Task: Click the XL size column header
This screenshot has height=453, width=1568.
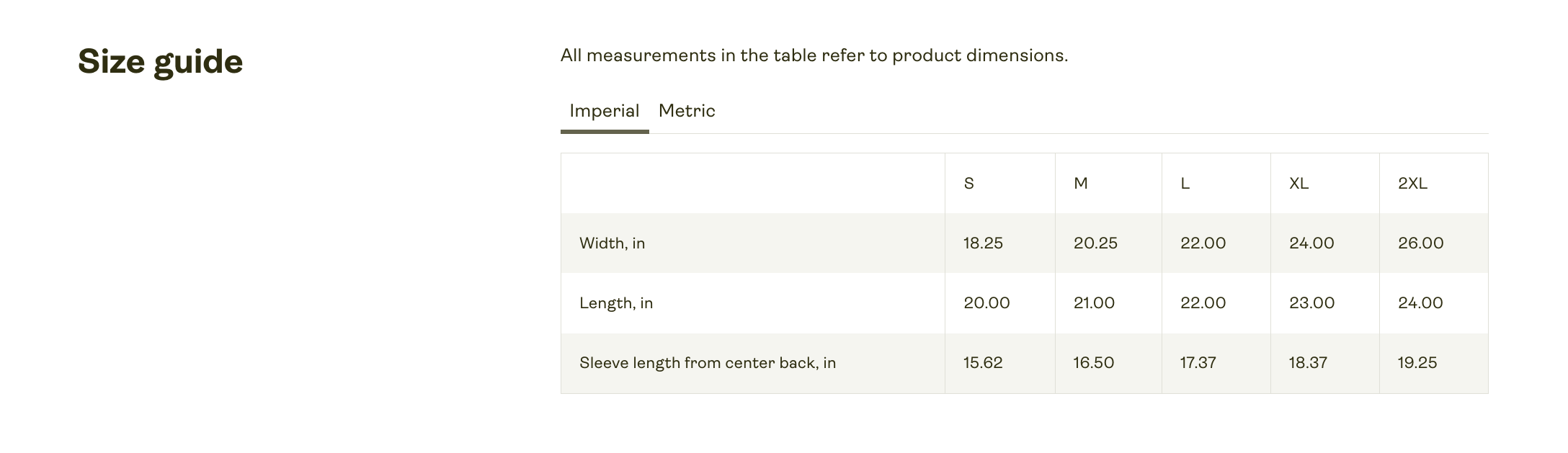Action: click(x=1298, y=184)
